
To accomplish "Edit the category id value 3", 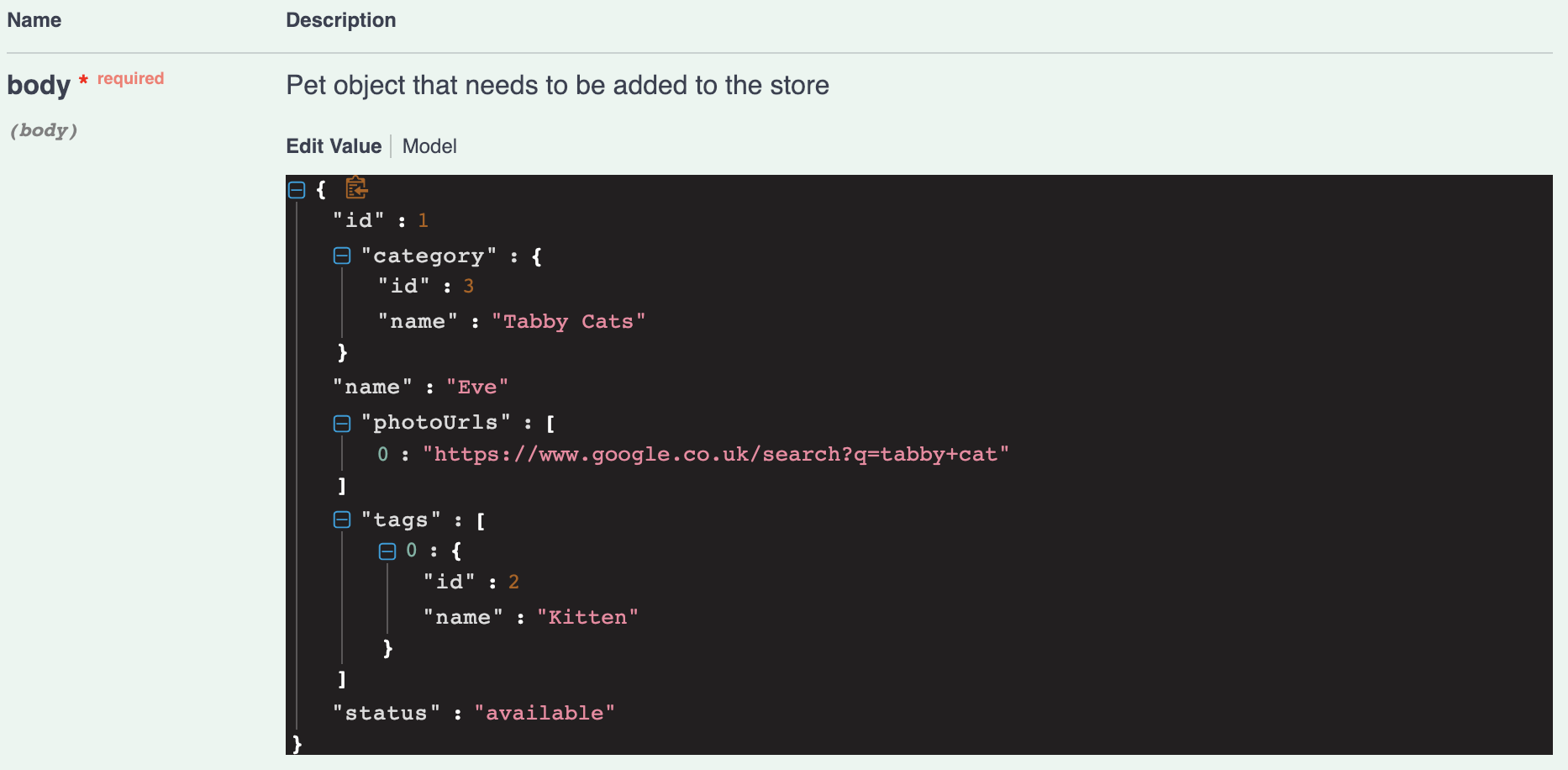I will click(468, 286).
